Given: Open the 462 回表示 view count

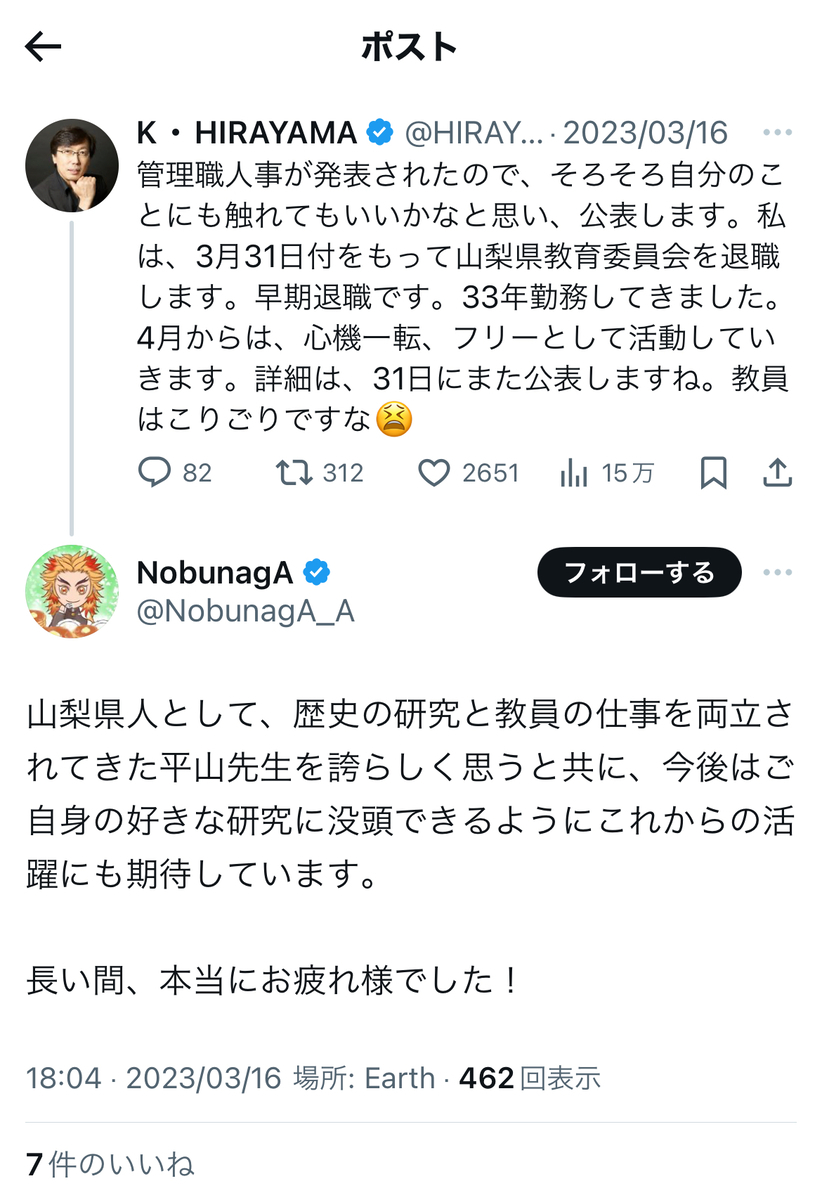Looking at the screenshot, I should click(530, 1077).
